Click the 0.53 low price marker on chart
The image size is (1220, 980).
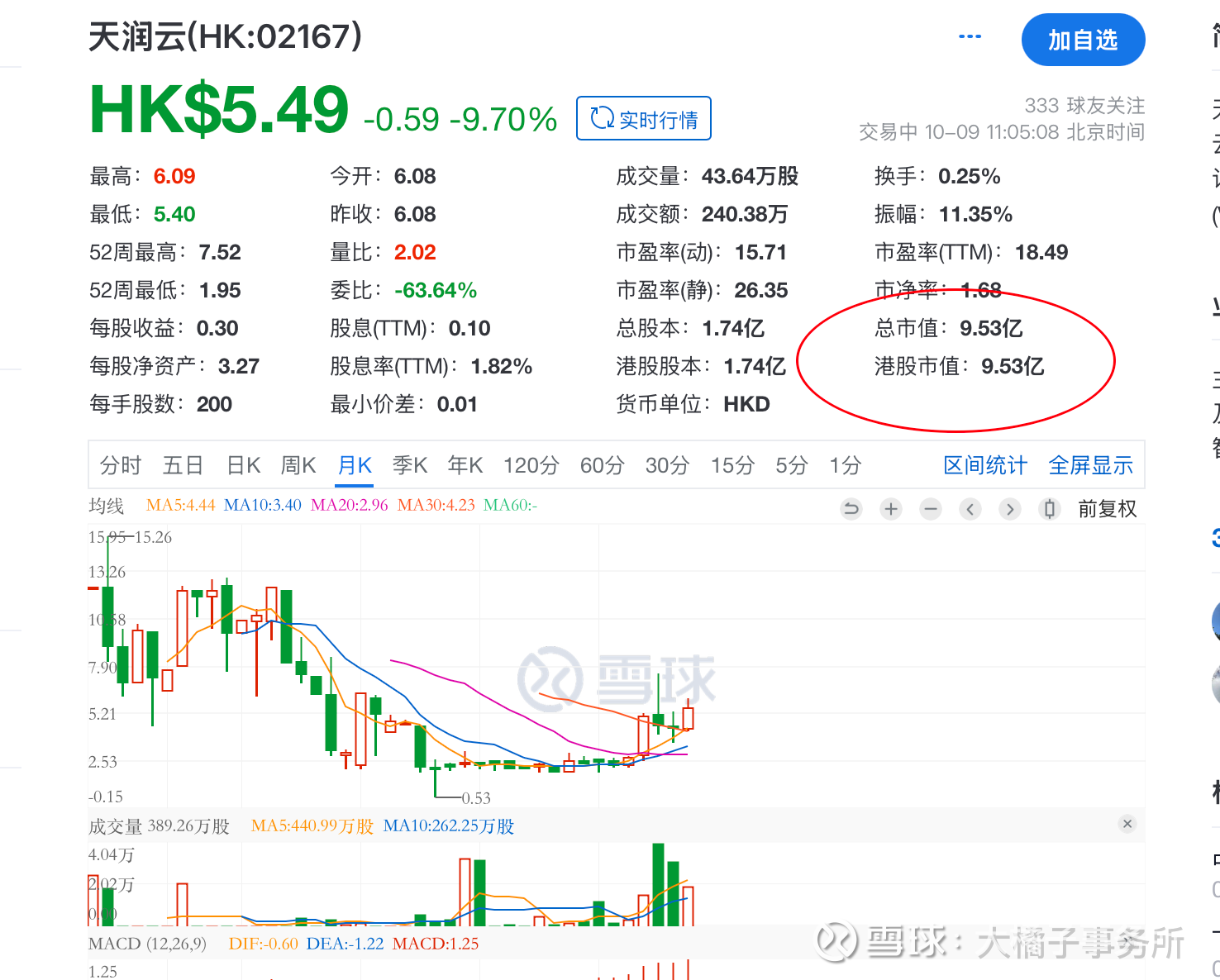476,798
